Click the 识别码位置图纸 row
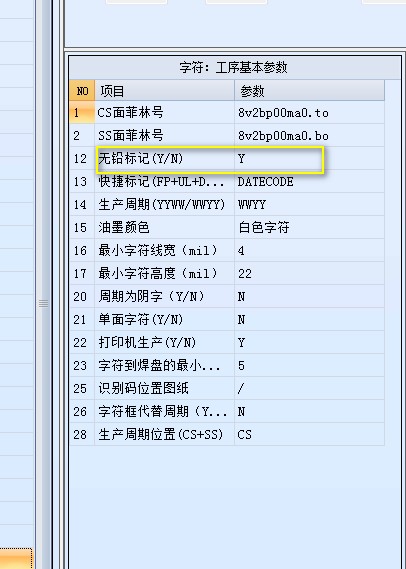This screenshot has height=569, width=406. 227,389
